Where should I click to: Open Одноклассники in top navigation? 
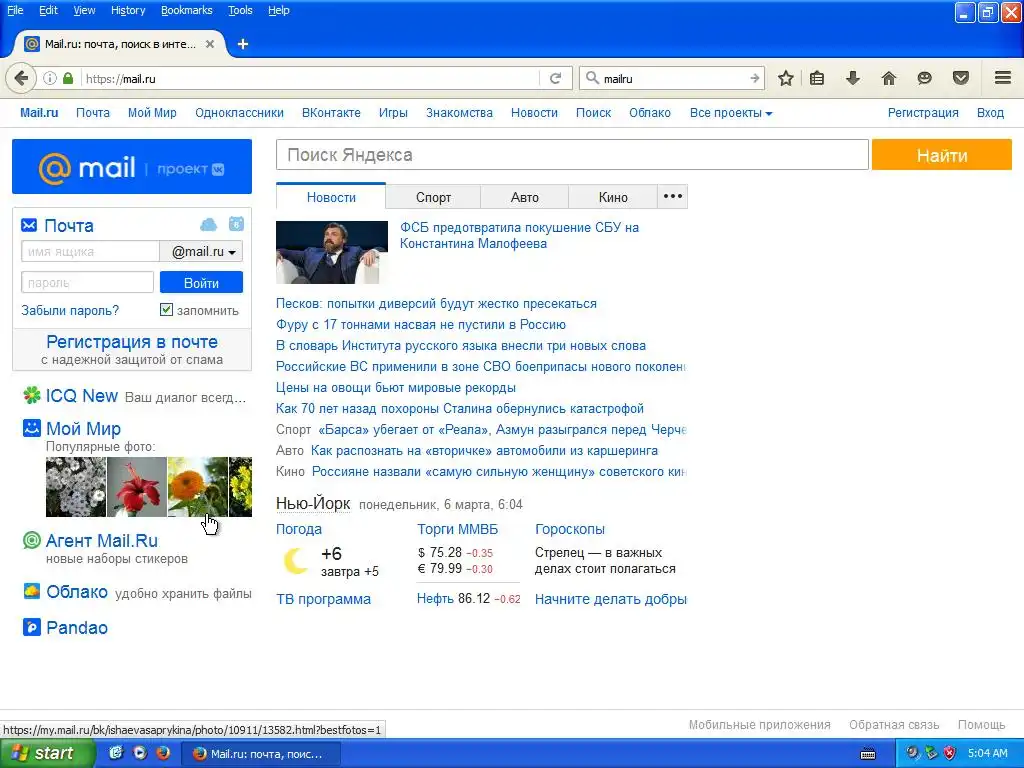(239, 113)
